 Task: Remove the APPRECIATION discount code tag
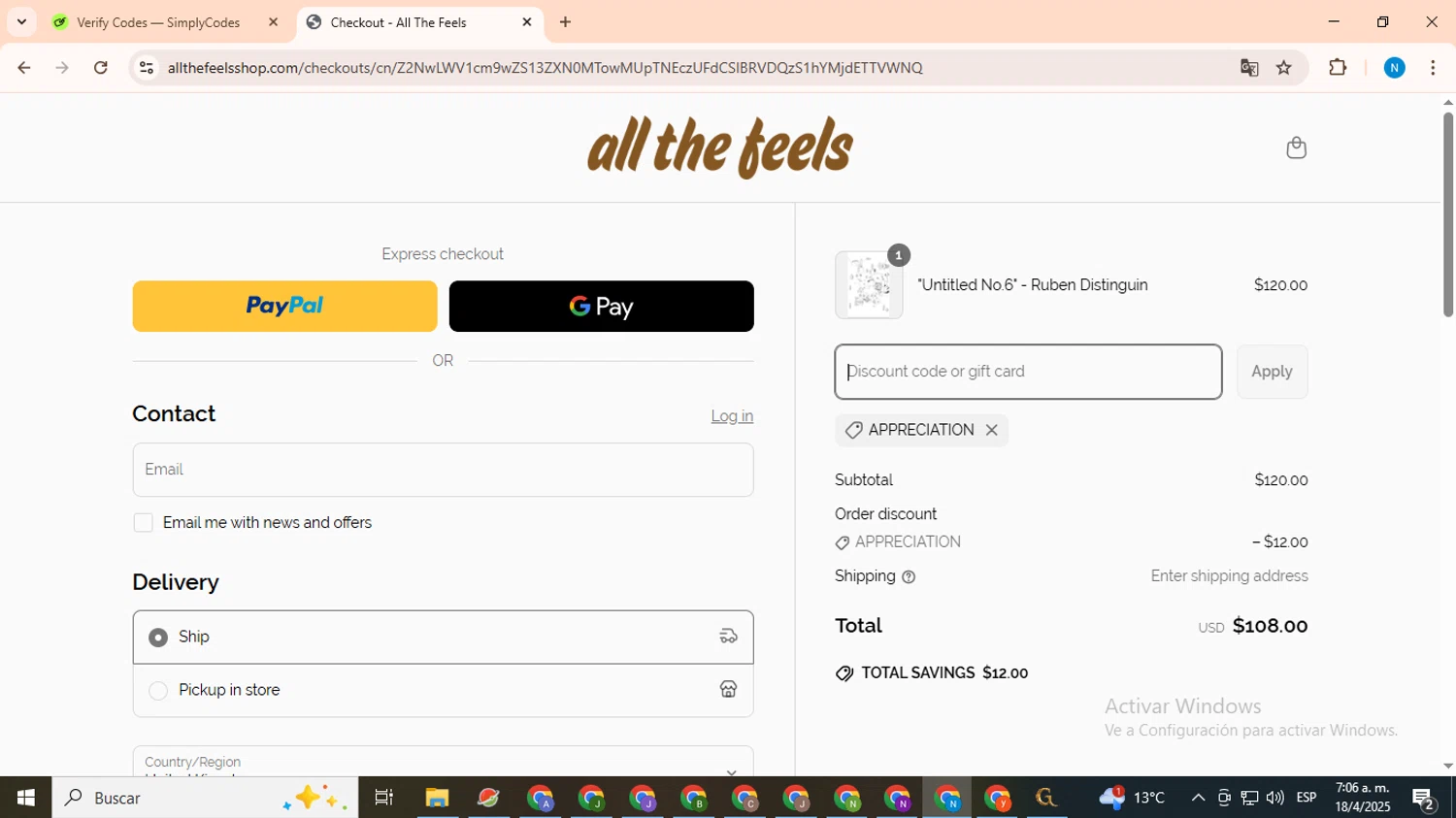coord(991,430)
